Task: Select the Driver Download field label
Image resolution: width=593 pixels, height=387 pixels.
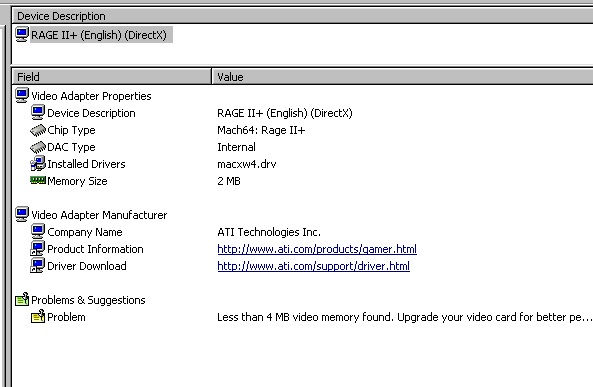Action: pyautogui.click(x=87, y=266)
